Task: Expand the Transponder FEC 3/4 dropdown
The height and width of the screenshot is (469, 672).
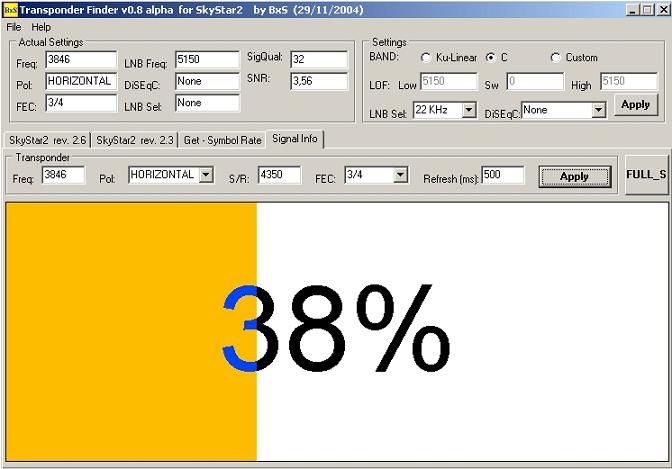Action: point(400,175)
